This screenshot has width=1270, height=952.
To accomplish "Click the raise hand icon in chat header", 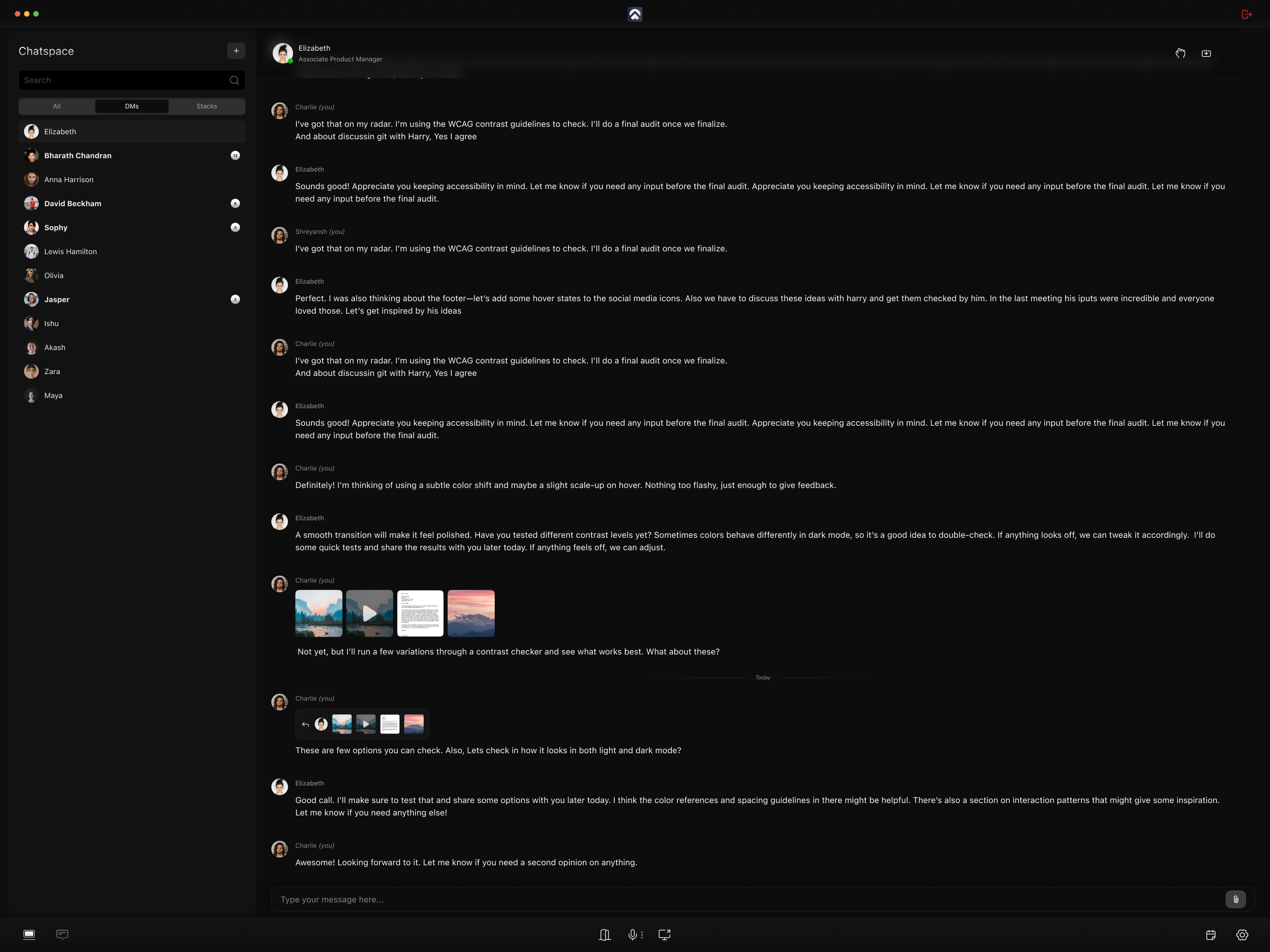I will tap(1180, 53).
